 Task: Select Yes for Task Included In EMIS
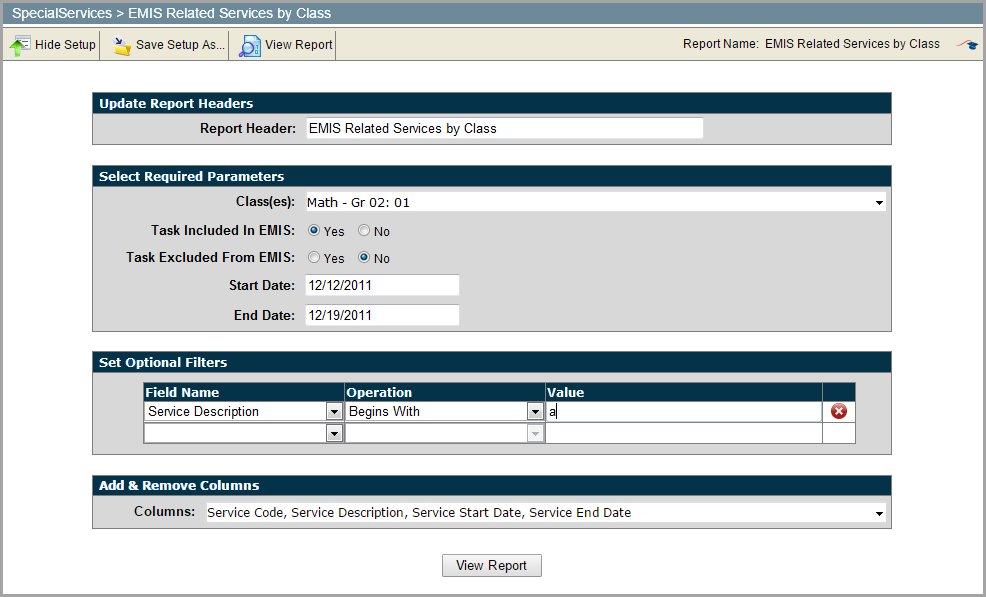314,231
